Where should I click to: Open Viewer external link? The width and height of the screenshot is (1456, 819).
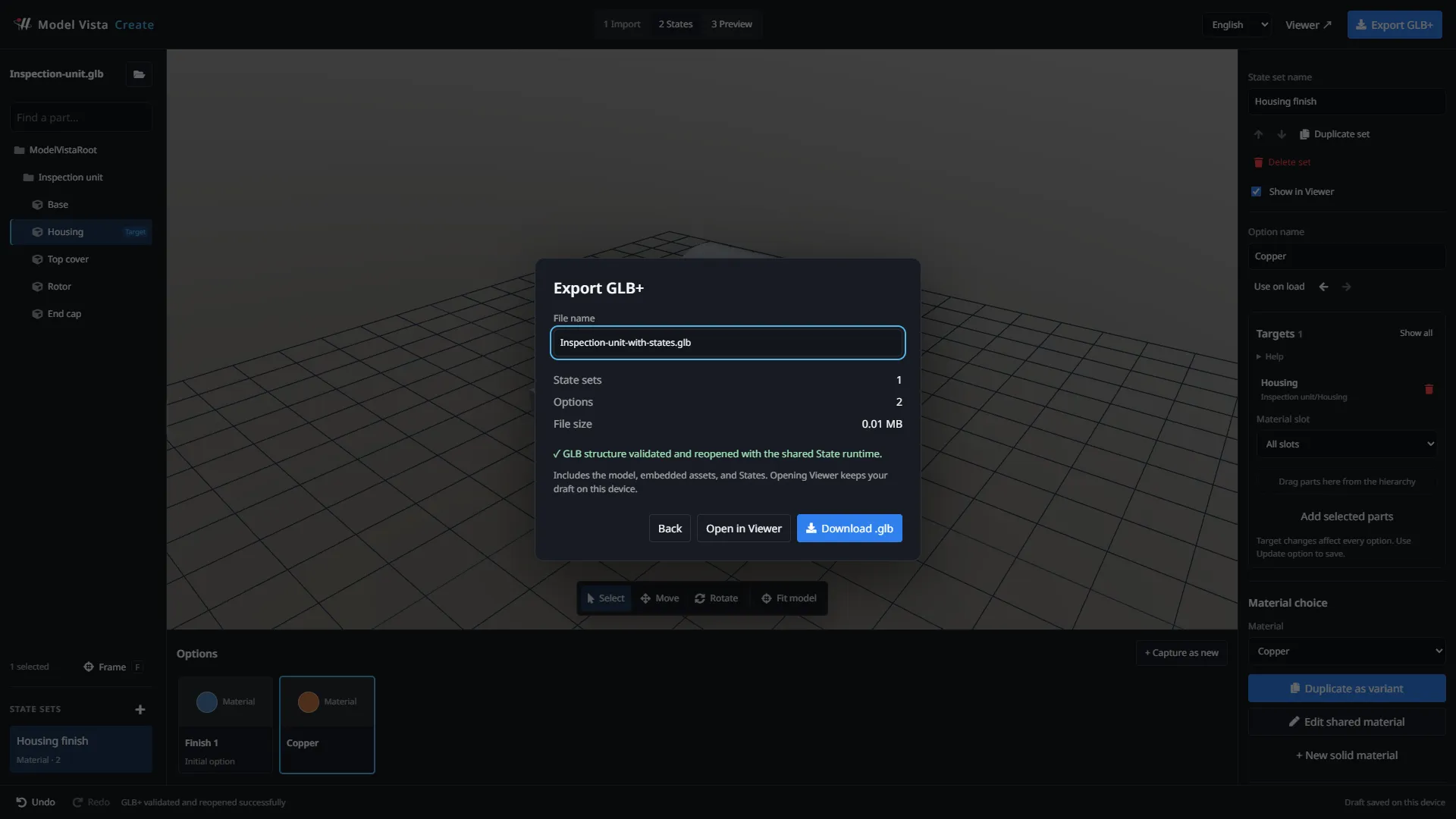point(1308,25)
